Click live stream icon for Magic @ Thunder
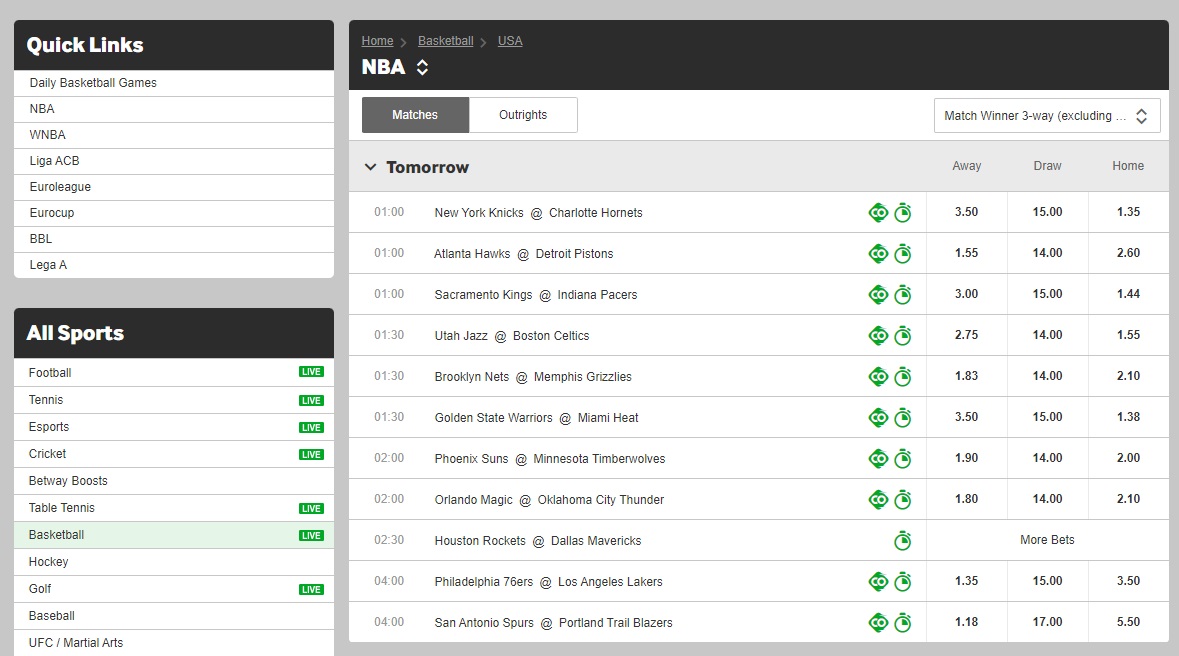Image resolution: width=1179 pixels, height=656 pixels. pyautogui.click(x=878, y=500)
